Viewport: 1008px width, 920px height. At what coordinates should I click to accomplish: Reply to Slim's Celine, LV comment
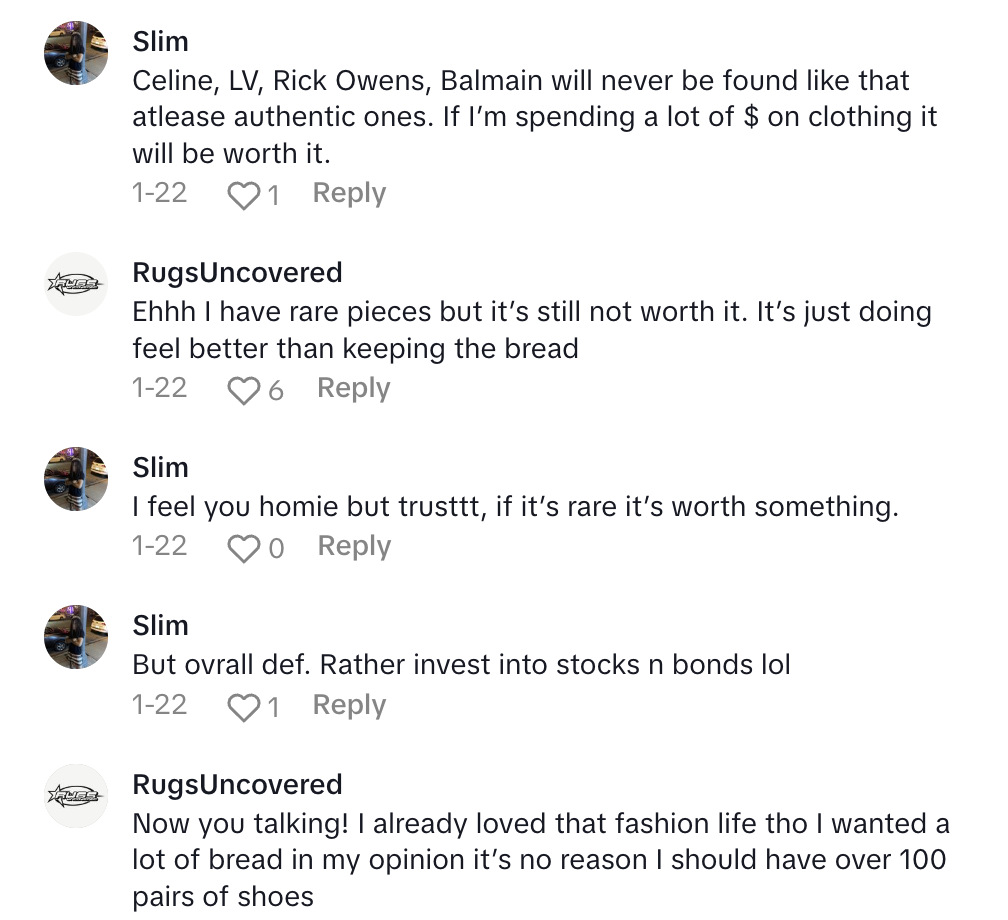(349, 194)
